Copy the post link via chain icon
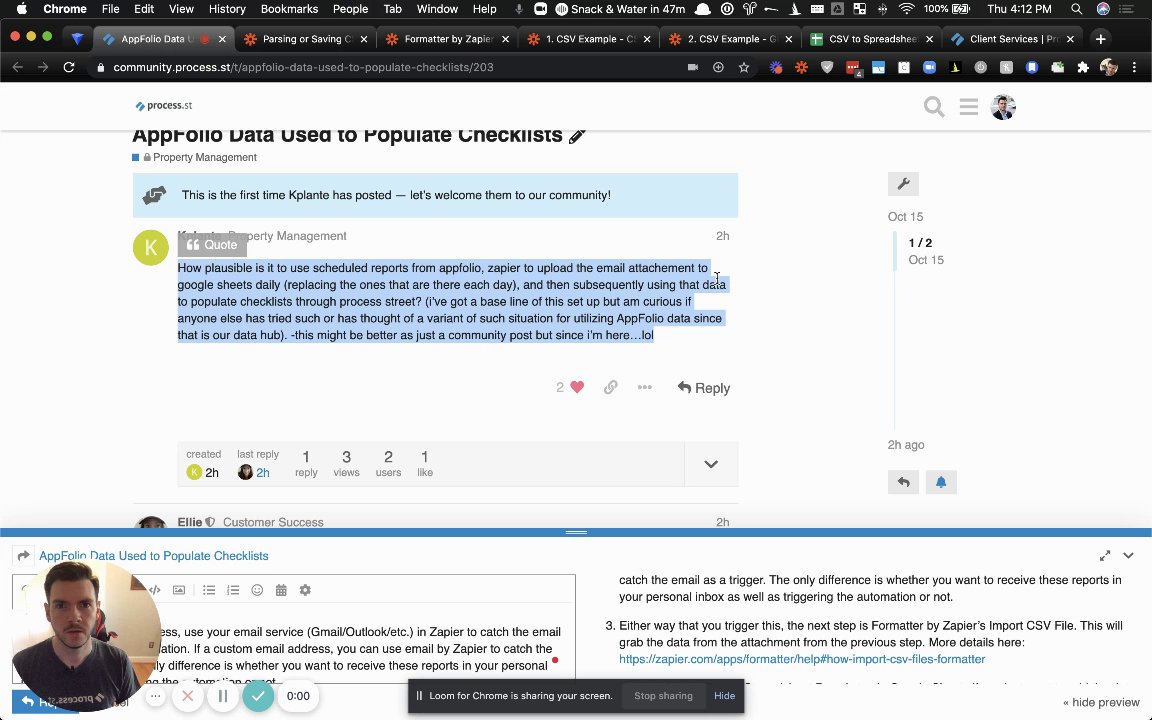The width and height of the screenshot is (1152, 720). pos(611,387)
